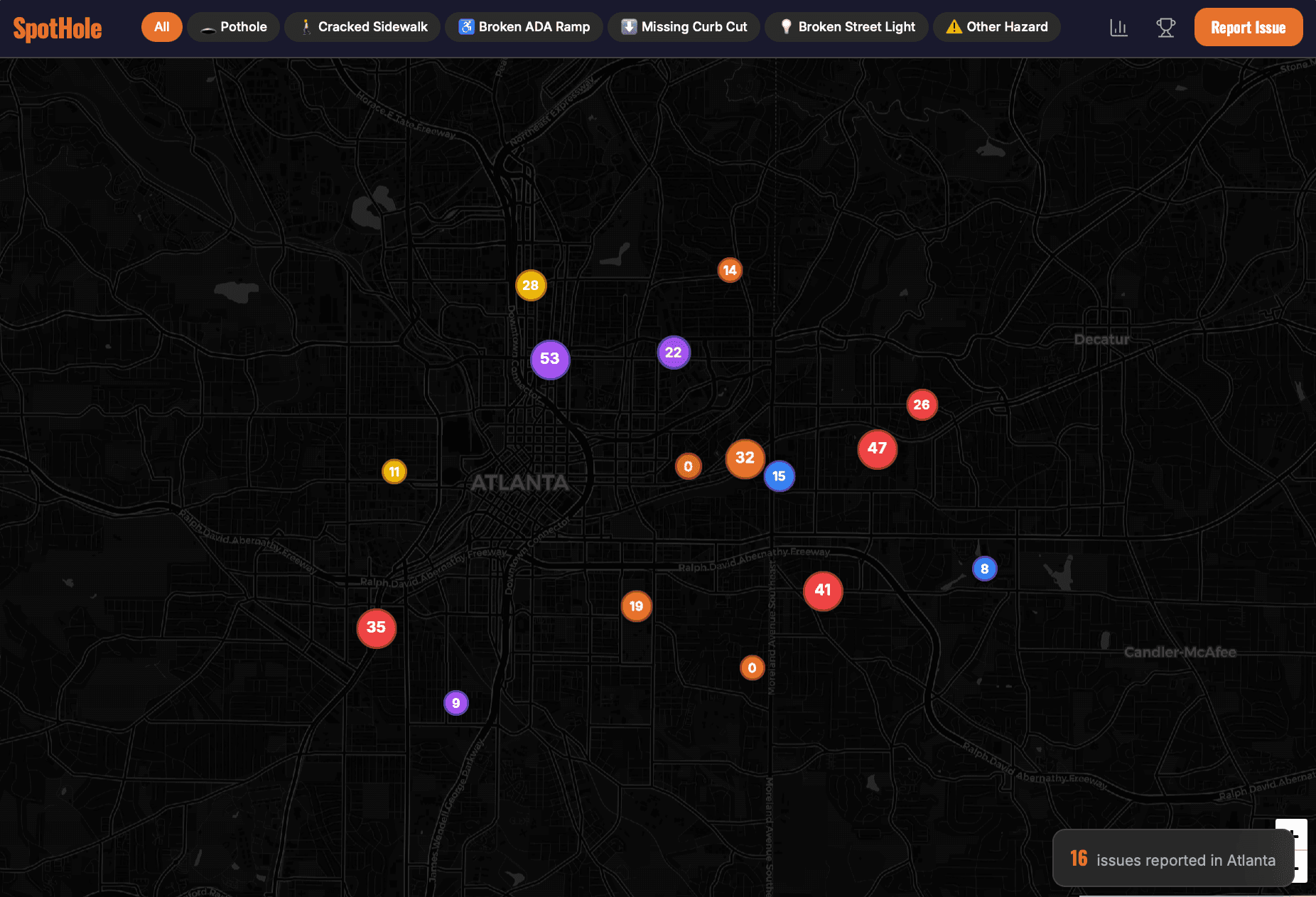The height and width of the screenshot is (897, 1316).
Task: Click the SpotHole logo
Action: coord(58,28)
